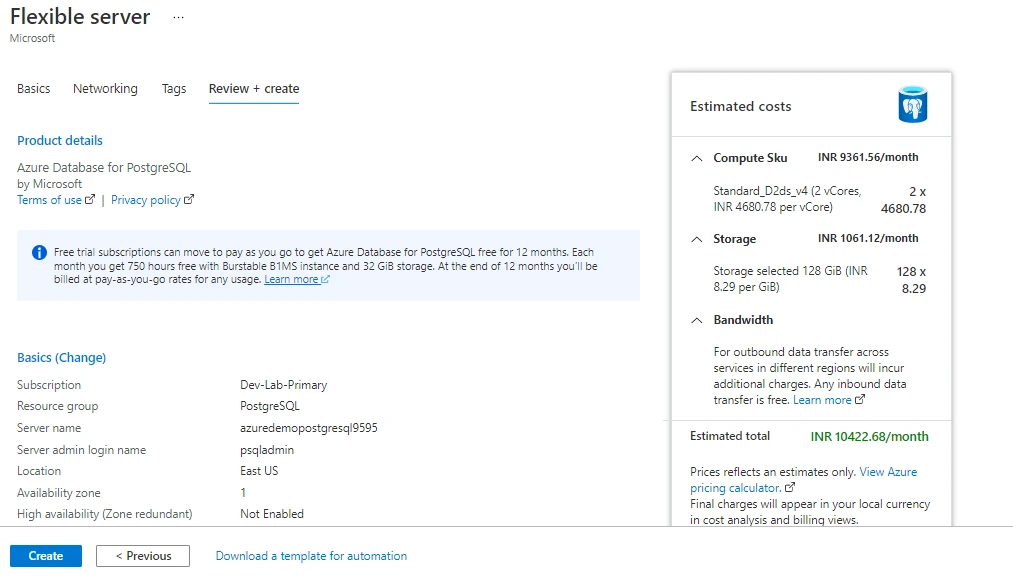Switch to the Basics tab
1013x579 pixels.
[x=33, y=88]
